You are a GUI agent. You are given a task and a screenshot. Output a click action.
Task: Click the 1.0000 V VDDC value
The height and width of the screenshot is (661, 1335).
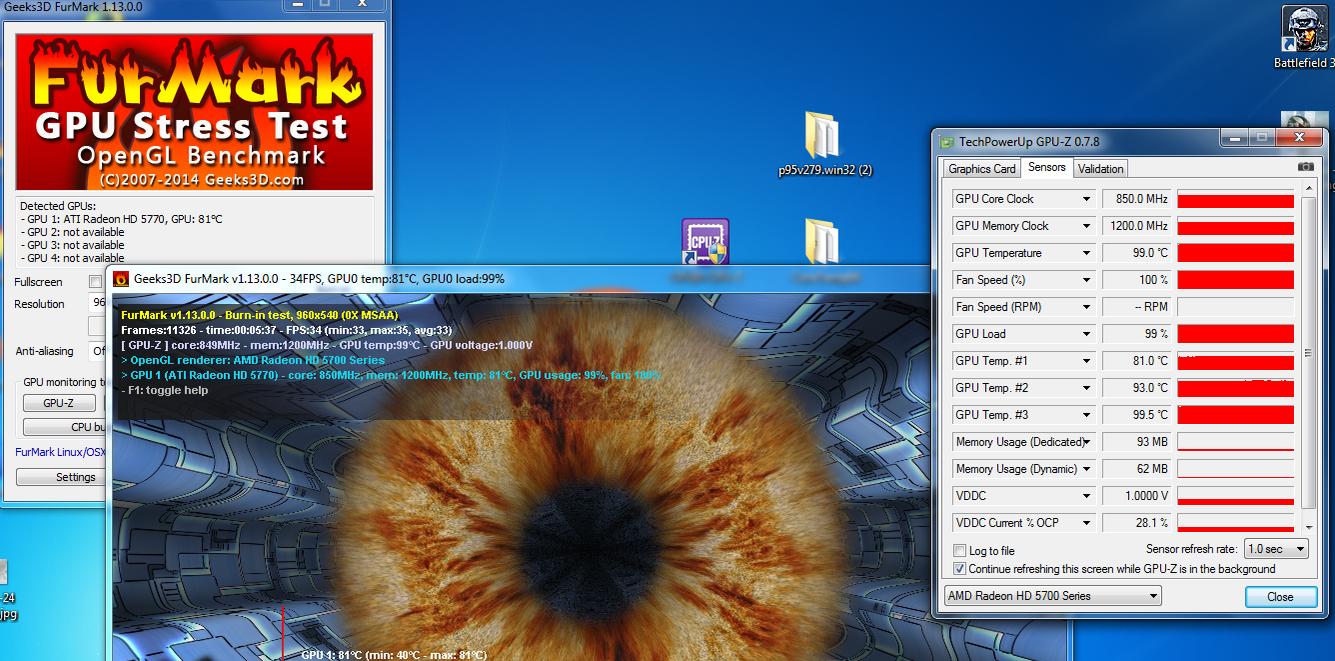tap(1137, 496)
